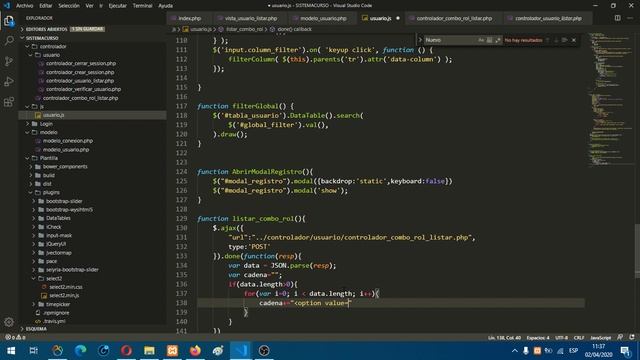Click the find input containing 'Nuevo'
Viewport: 640px width, 360px height.
tap(451, 40)
